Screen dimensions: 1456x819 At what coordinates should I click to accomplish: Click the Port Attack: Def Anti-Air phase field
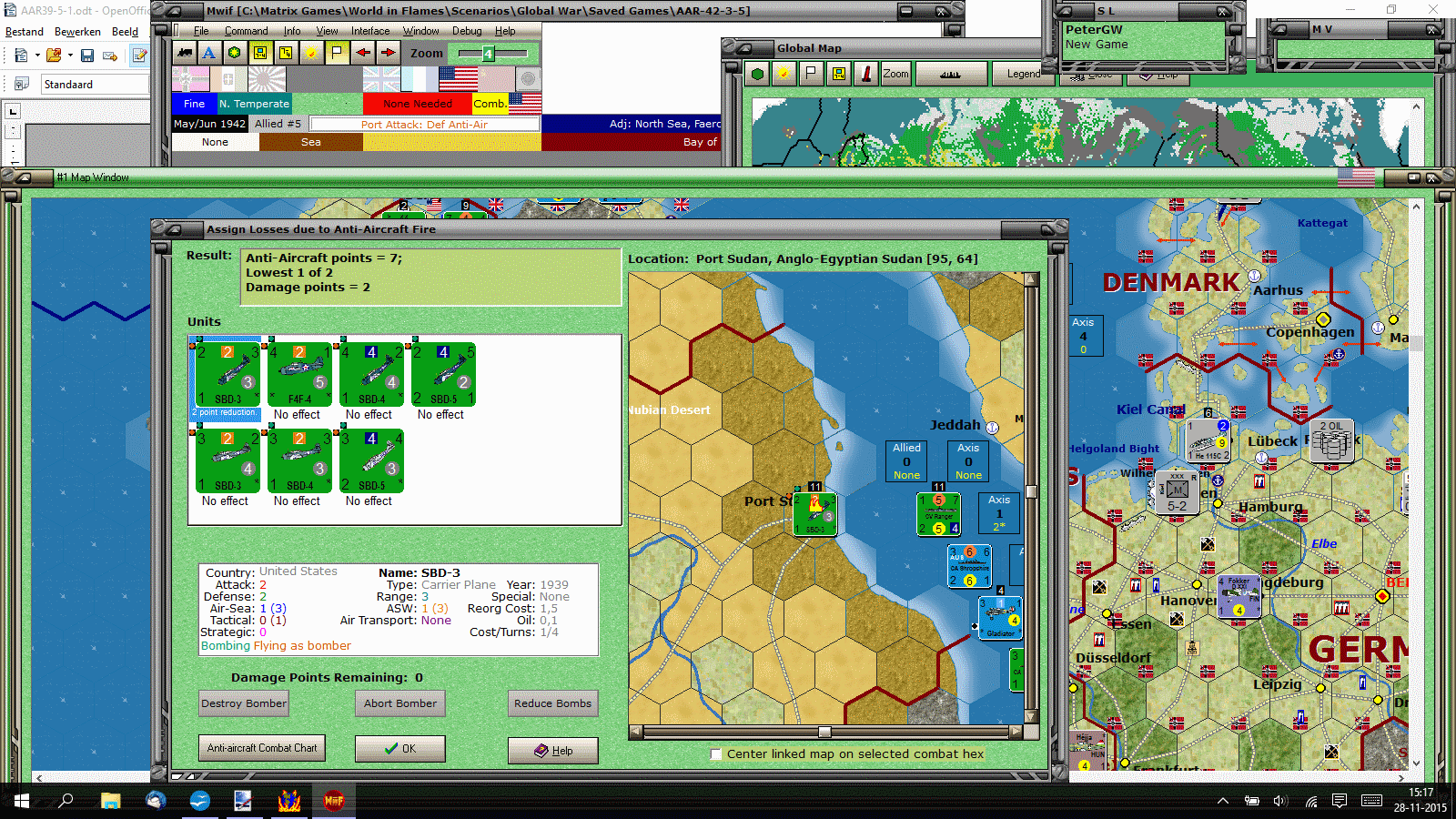425,125
